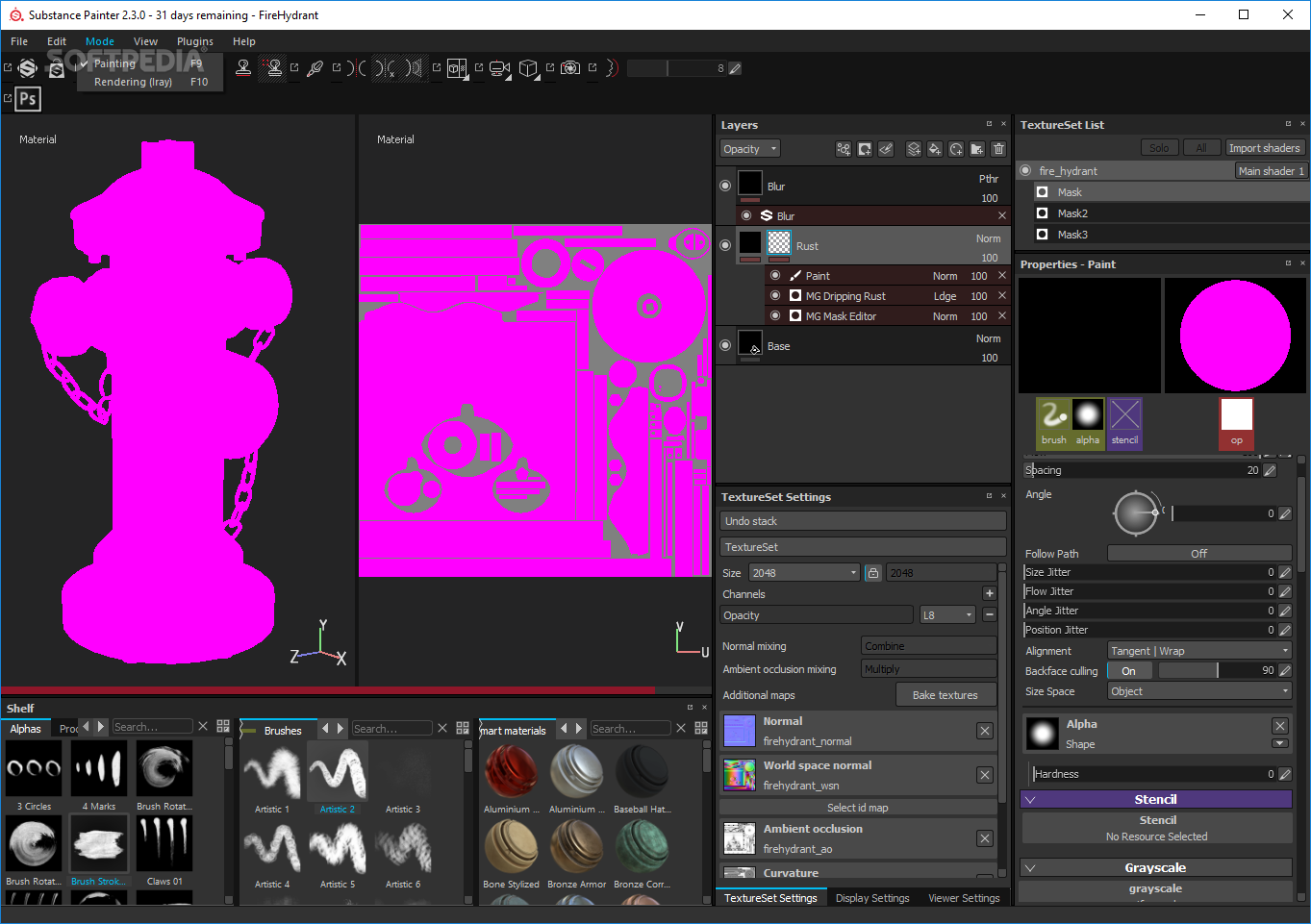Hide the MG Mask Editor effect
Viewport: 1311px width, 924px height.
[775, 315]
